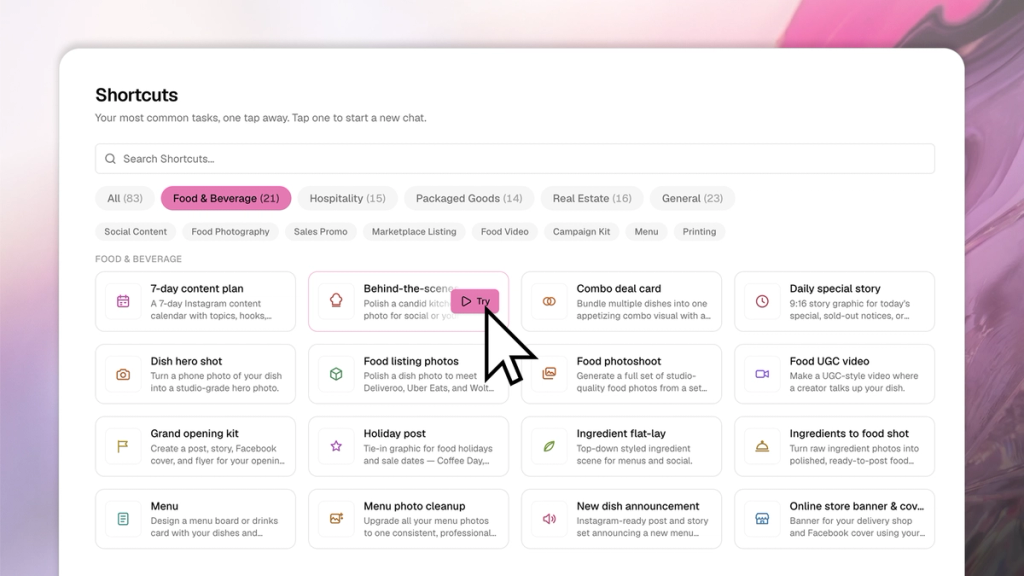Filter by the Food Video tag
1024x576 pixels.
504,231
